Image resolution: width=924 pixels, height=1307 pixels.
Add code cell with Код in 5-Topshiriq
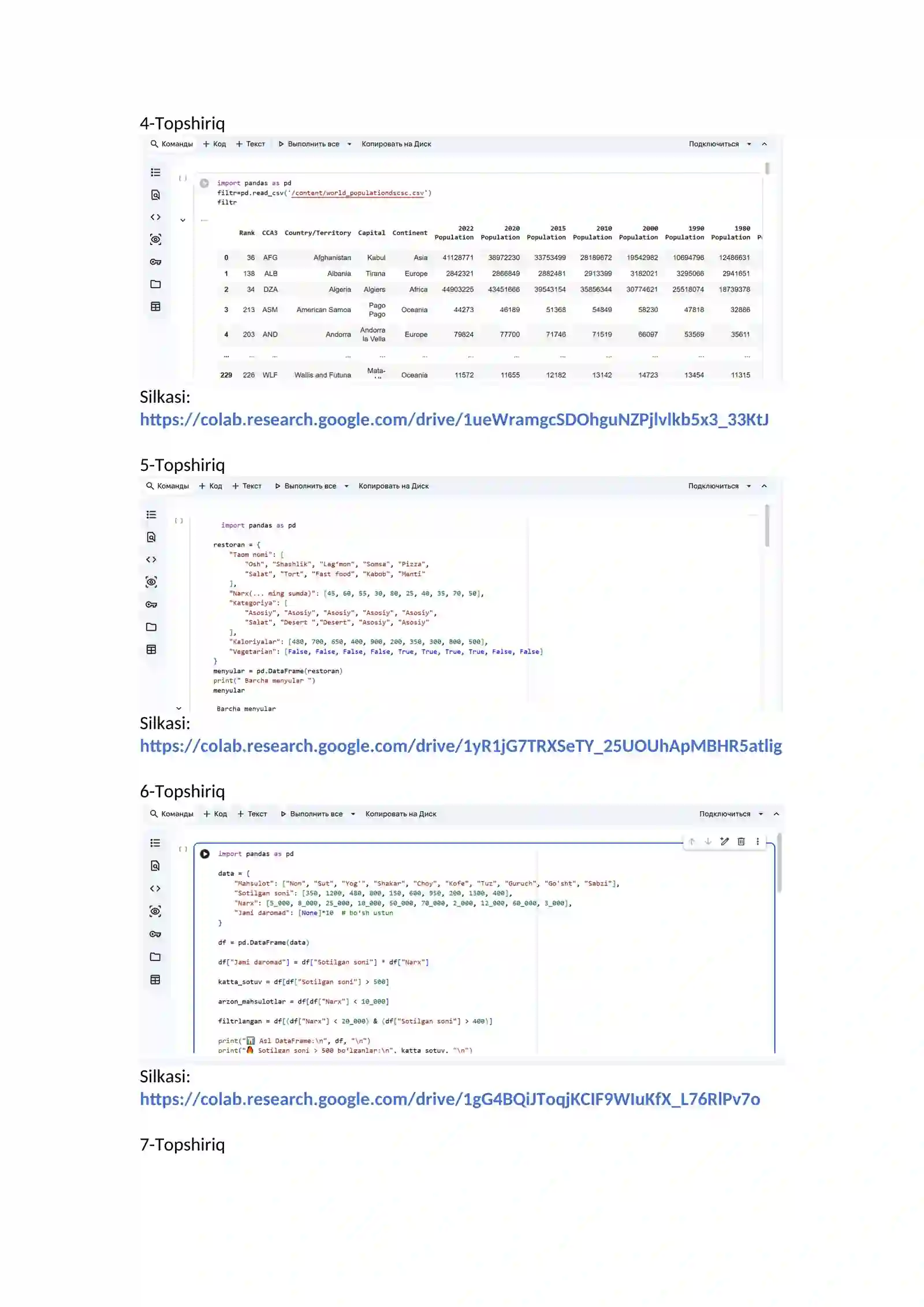211,487
